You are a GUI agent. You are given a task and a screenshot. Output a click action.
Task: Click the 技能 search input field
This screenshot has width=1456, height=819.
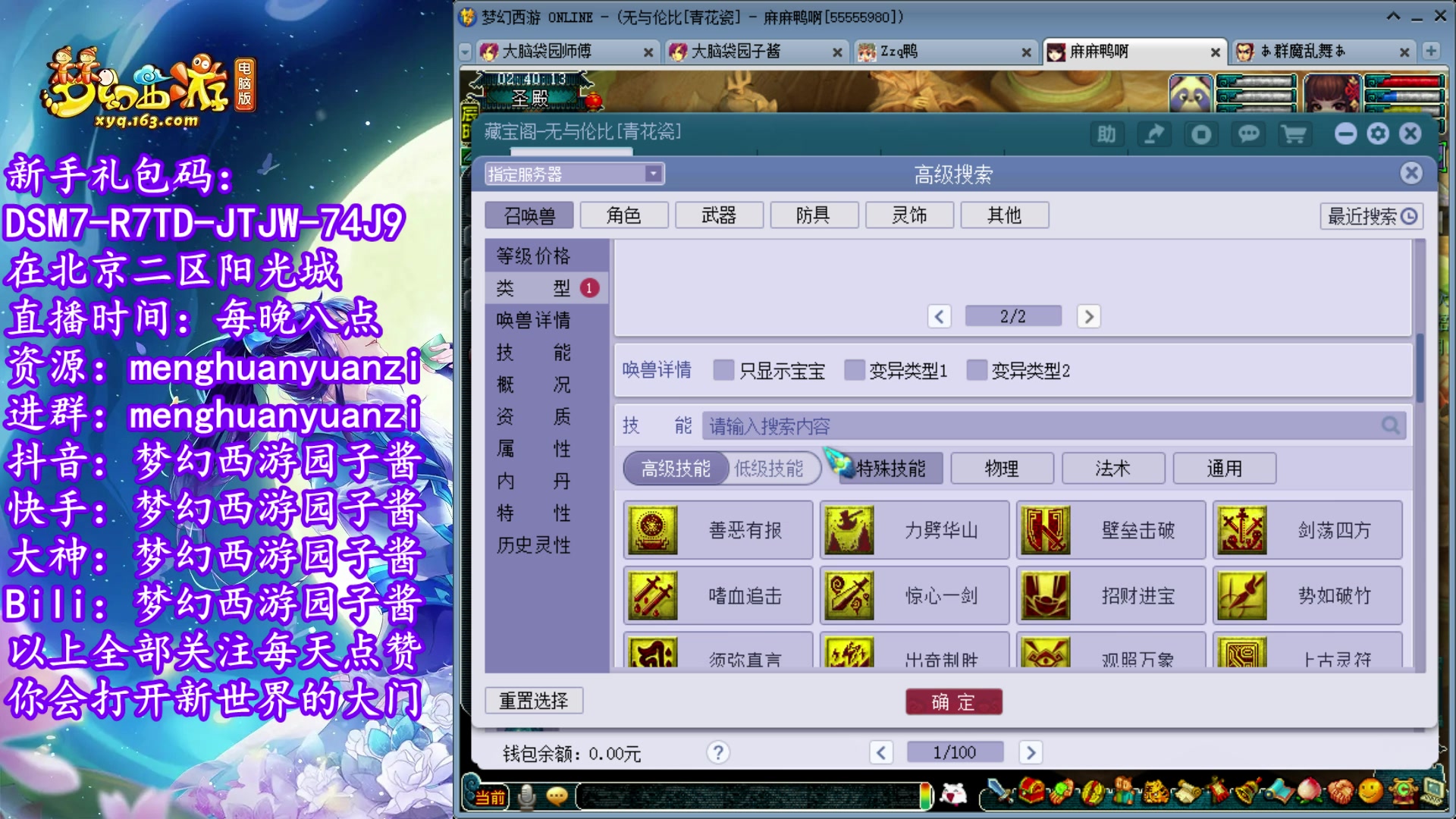1054,426
